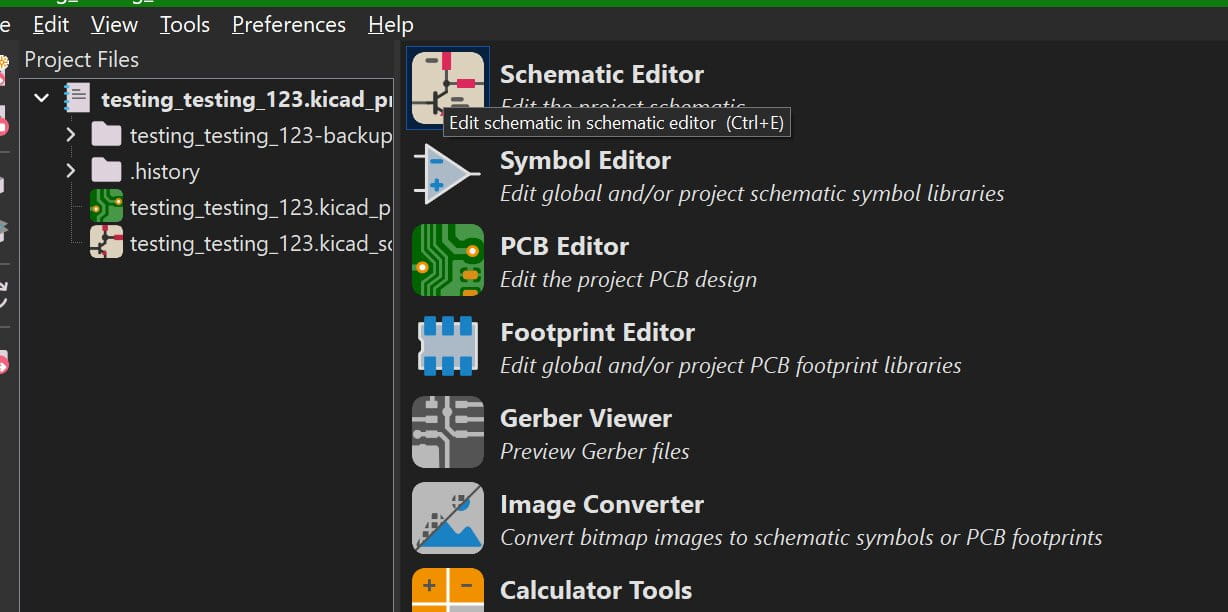Select the testing_testing_123.kicad_sch file name
Screen dimensions: 1228x612
click(x=260, y=243)
